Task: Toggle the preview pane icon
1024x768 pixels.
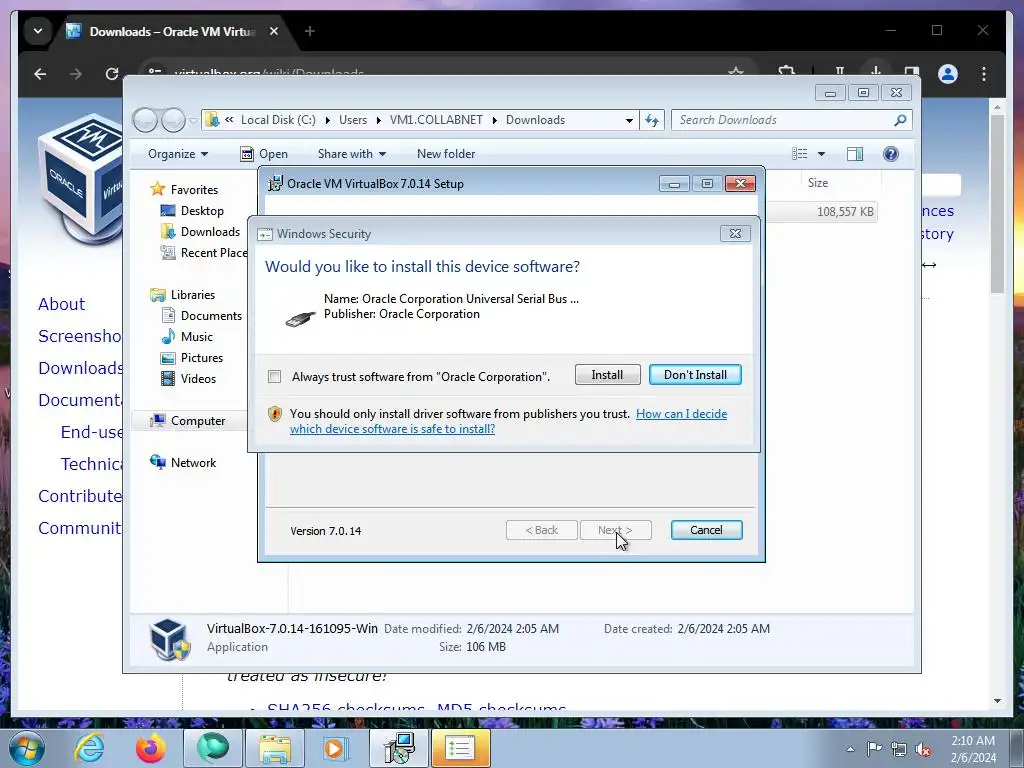Action: [855, 154]
